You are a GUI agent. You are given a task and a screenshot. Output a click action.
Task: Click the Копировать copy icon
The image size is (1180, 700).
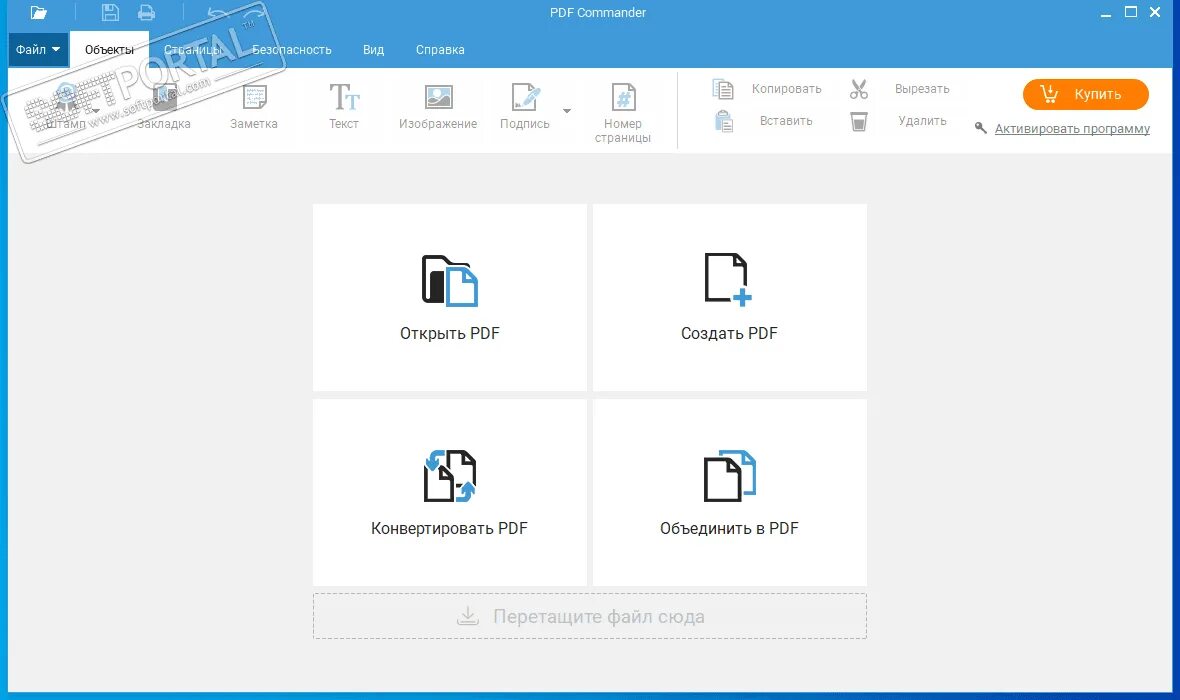[722, 89]
